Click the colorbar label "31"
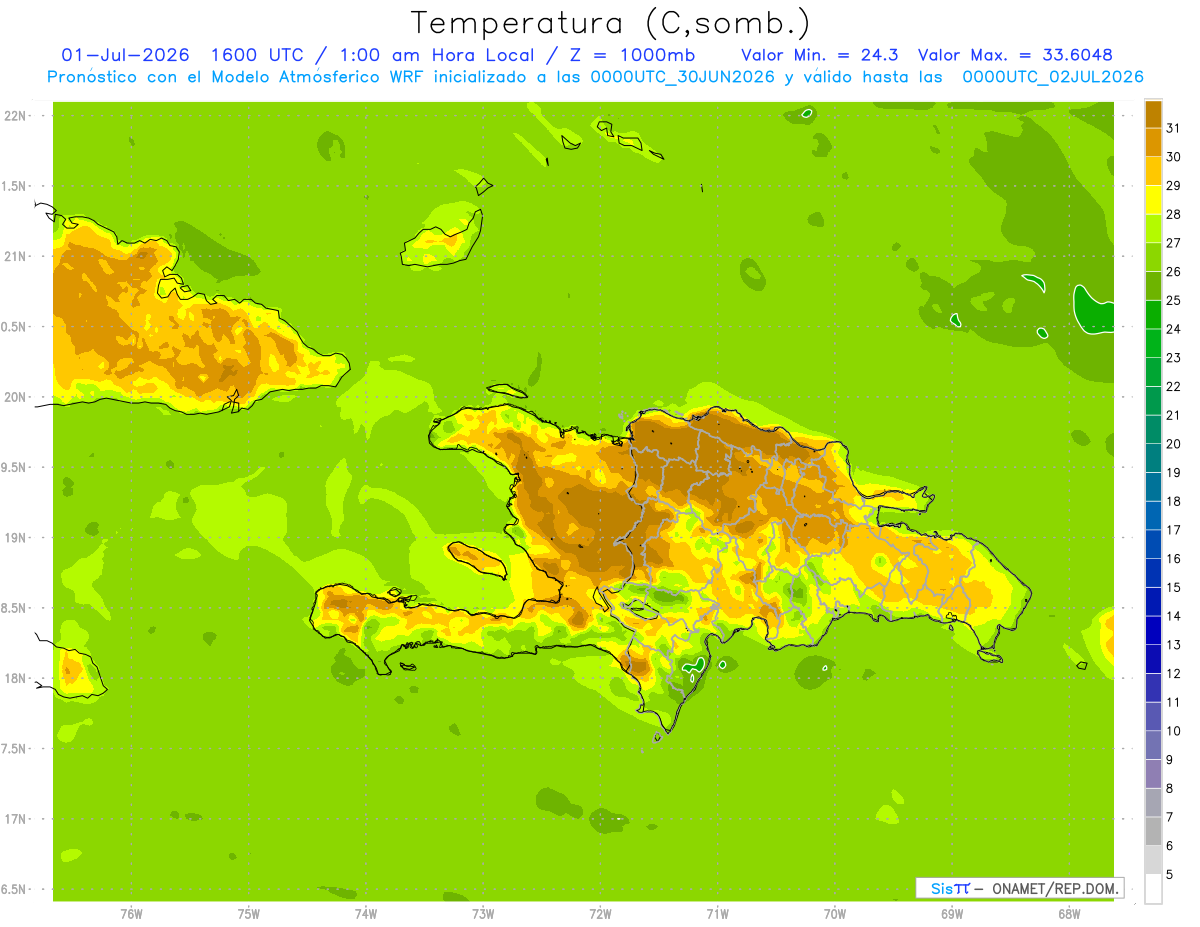 pos(1173,128)
